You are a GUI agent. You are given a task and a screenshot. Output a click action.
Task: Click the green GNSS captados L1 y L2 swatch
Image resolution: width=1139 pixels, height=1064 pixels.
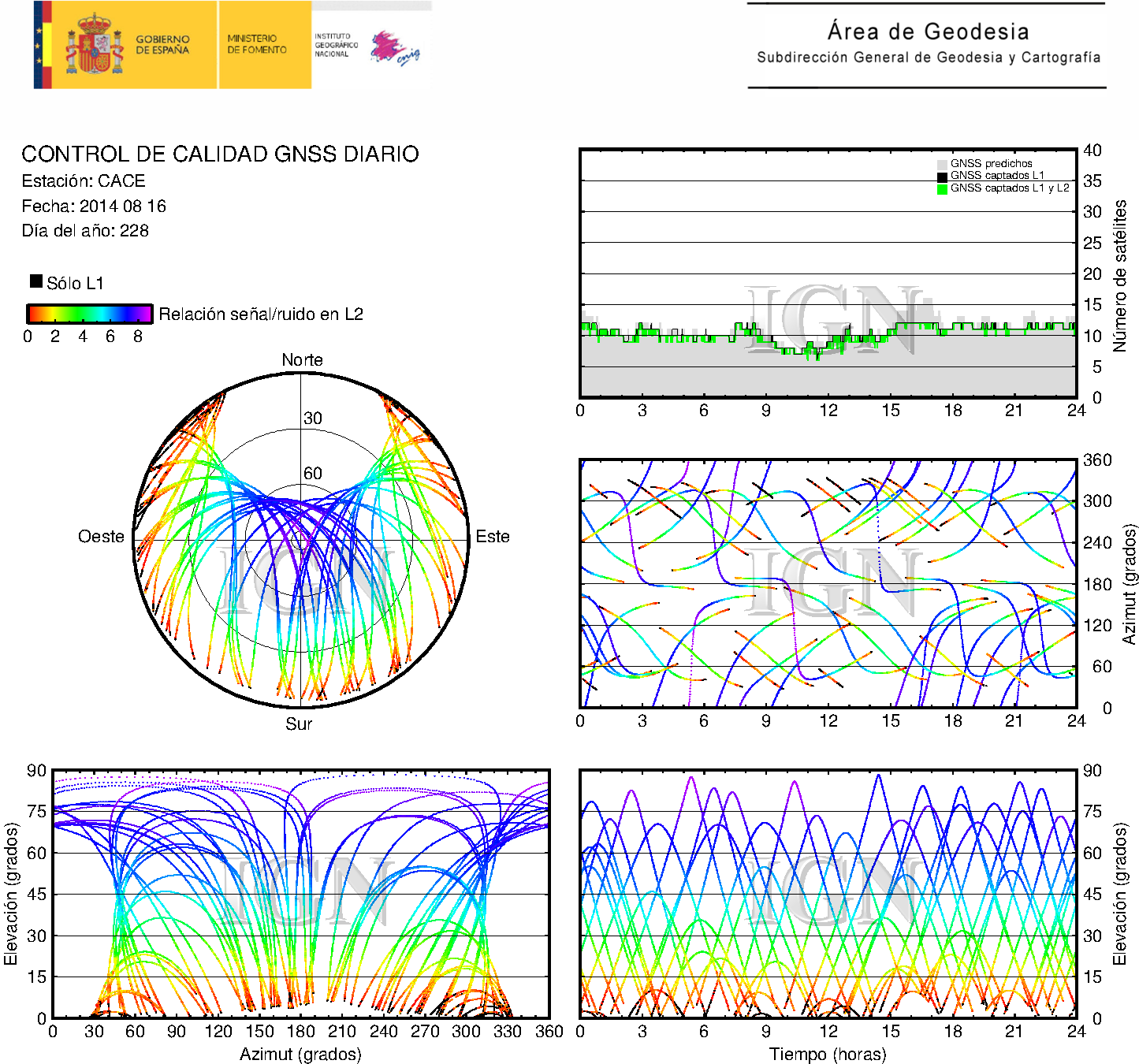pyautogui.click(x=942, y=189)
